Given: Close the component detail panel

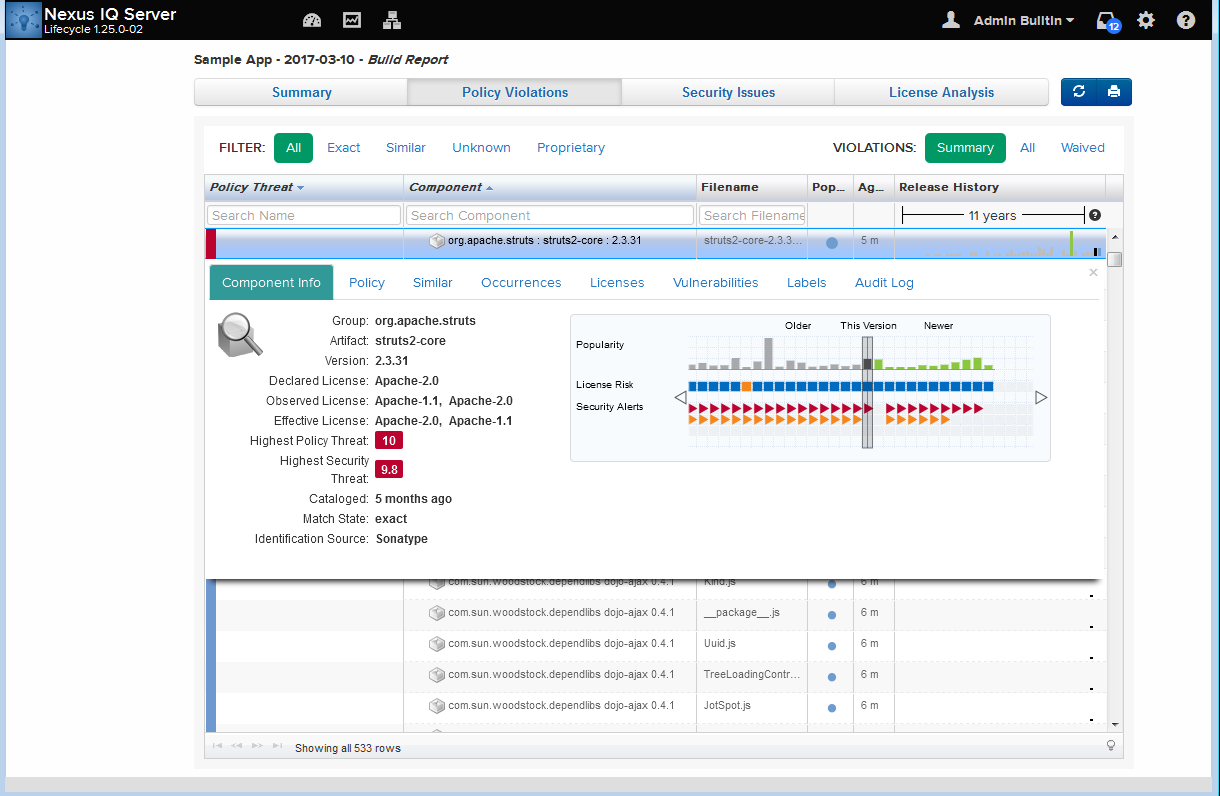Looking at the screenshot, I should pos(1093,272).
